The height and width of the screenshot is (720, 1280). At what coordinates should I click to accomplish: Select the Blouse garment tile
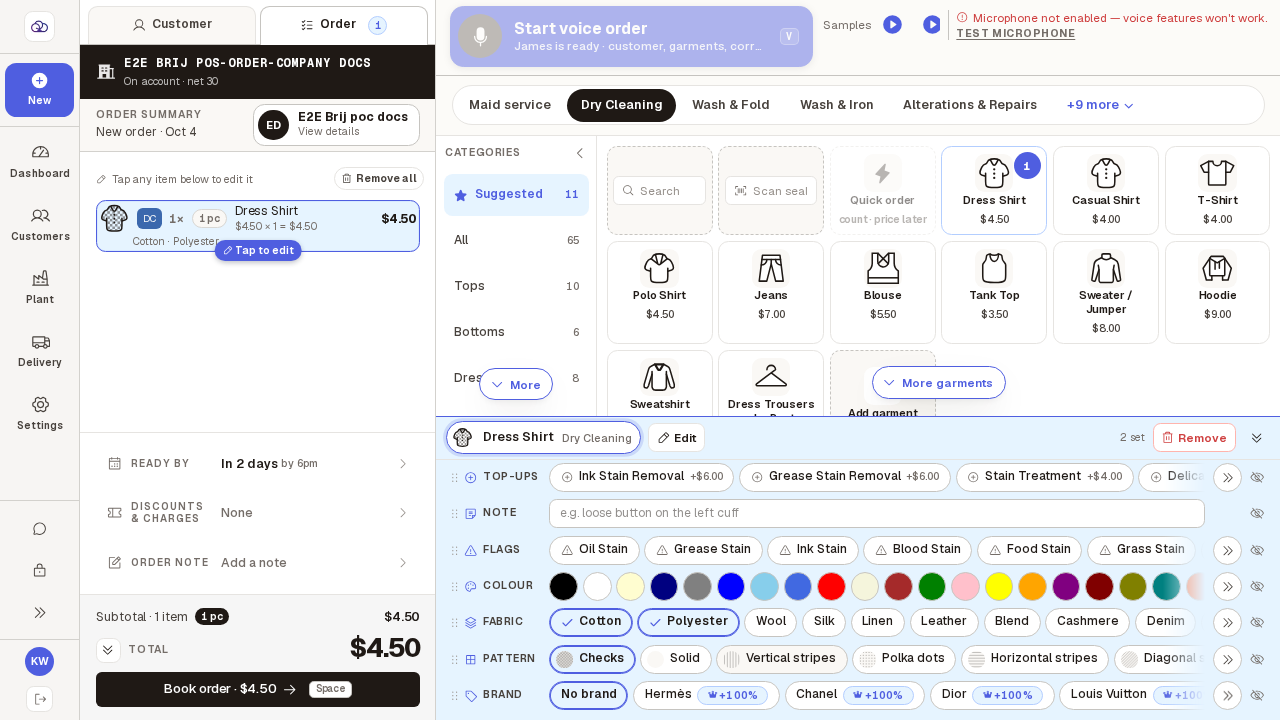(883, 292)
